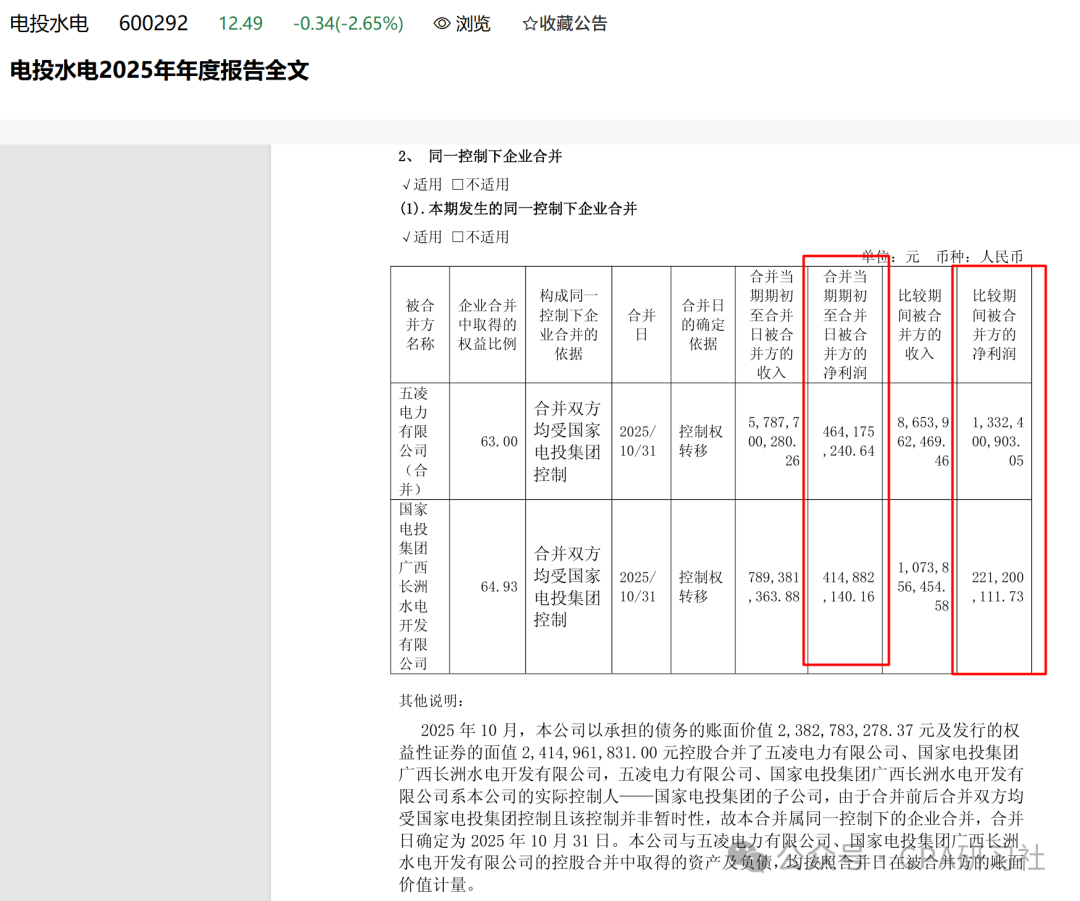1080x901 pixels.
Task: Open the 电投水电 stock name link
Action: point(49,23)
